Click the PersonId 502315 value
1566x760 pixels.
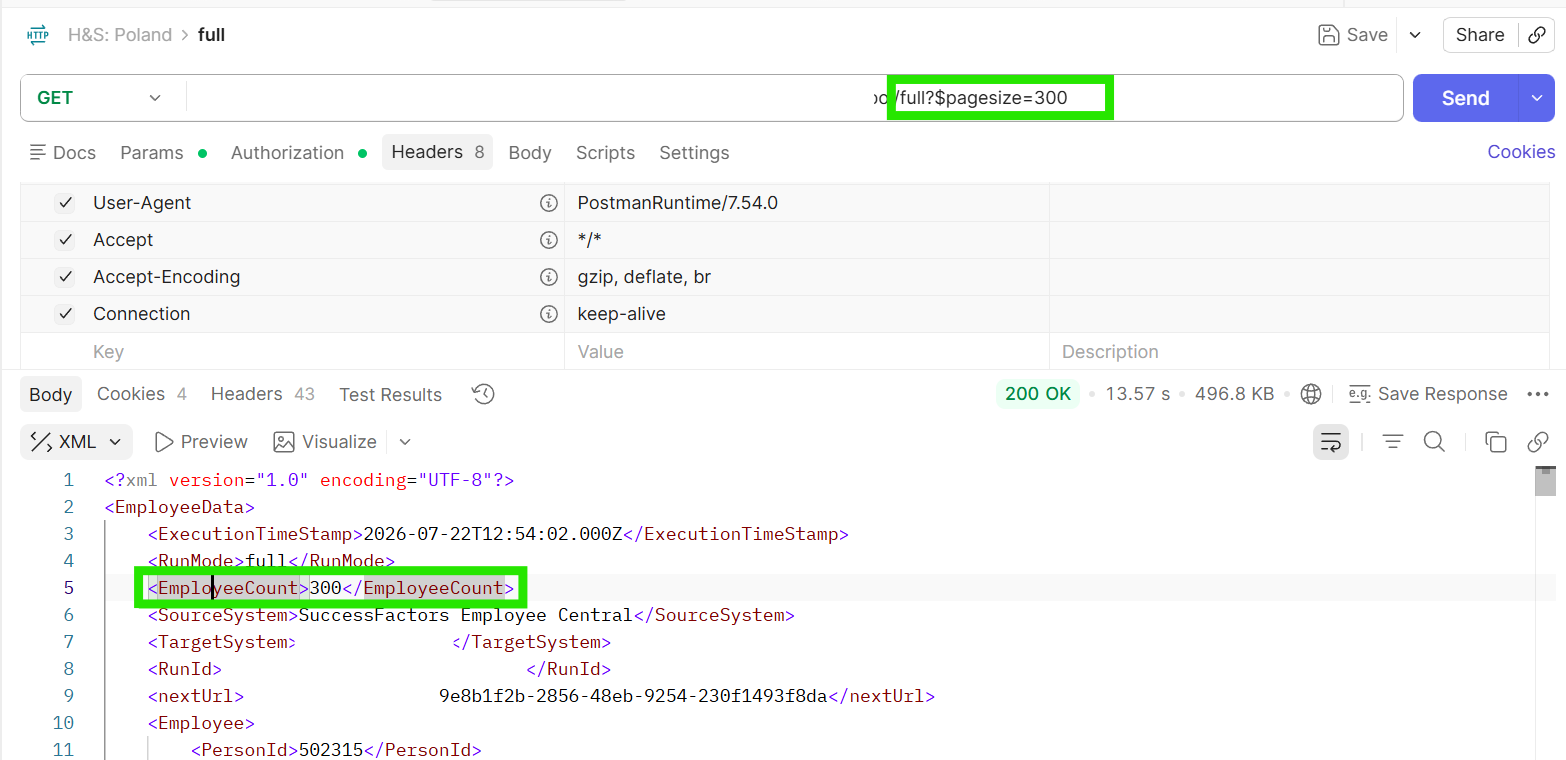(330, 750)
